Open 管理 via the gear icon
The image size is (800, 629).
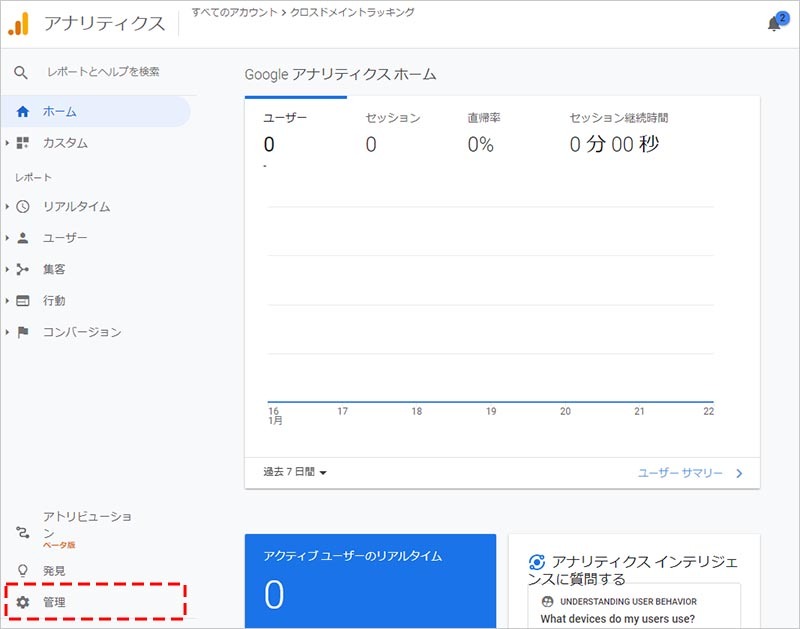point(23,602)
